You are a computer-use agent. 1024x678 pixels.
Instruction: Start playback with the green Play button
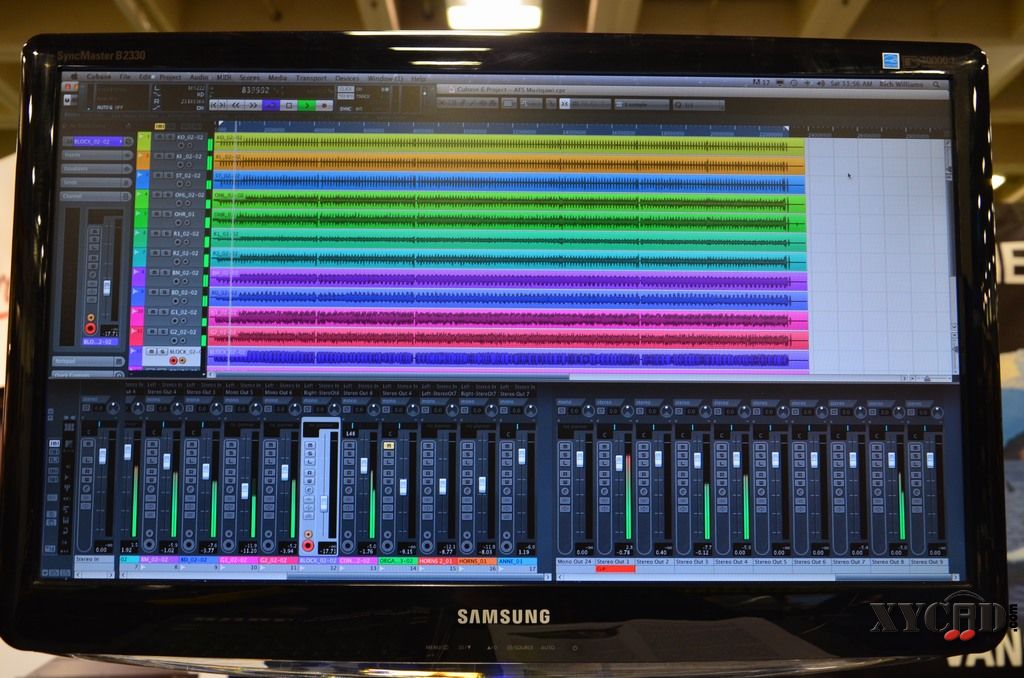(307, 105)
